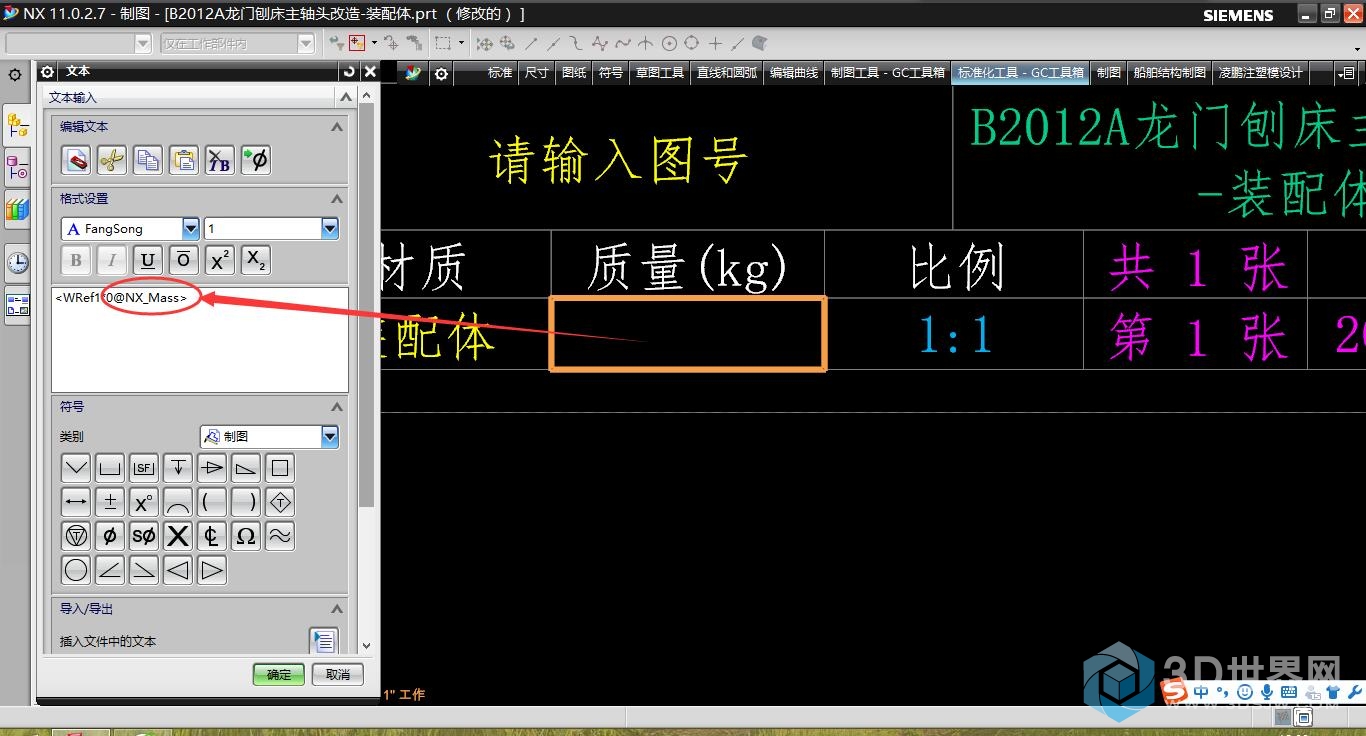1366x736 pixels.
Task: Click the 取消 button
Action: (x=338, y=674)
